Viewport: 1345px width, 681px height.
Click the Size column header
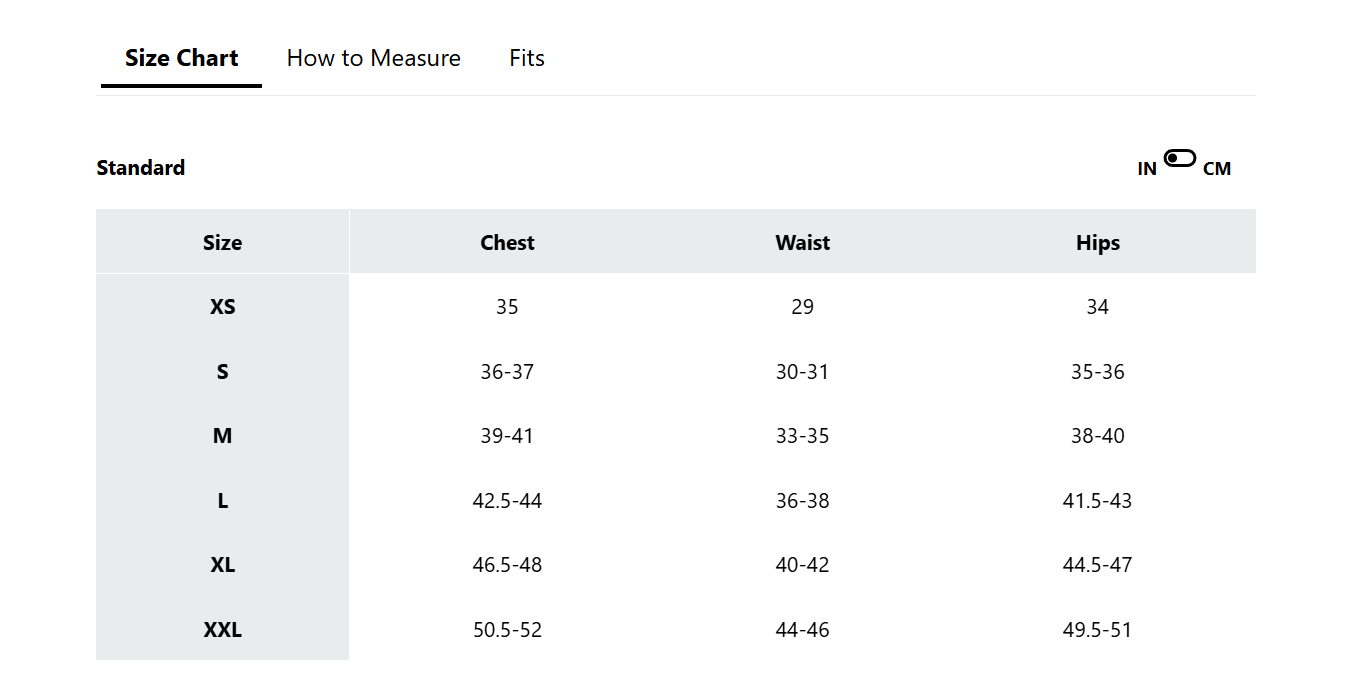pos(222,242)
